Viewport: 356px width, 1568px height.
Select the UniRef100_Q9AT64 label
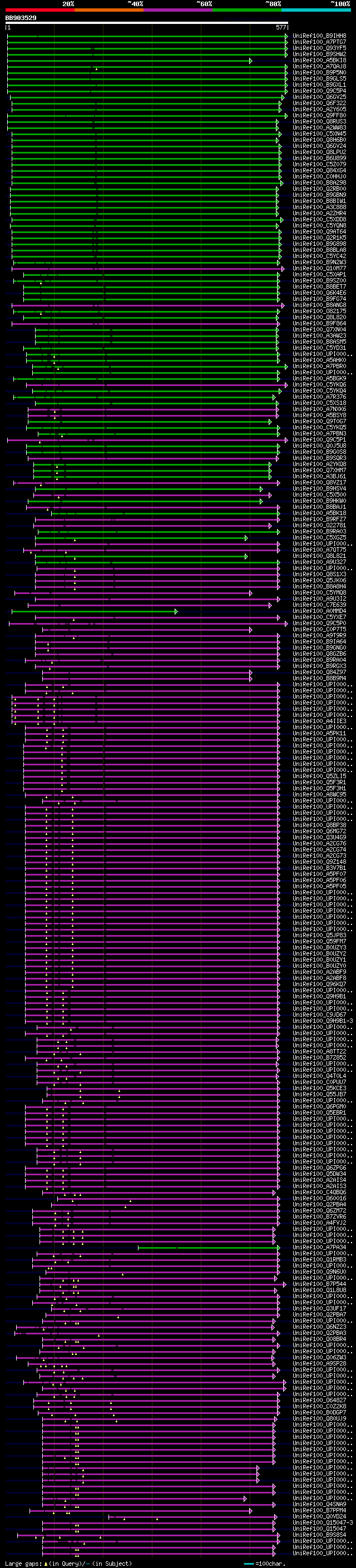[319, 231]
